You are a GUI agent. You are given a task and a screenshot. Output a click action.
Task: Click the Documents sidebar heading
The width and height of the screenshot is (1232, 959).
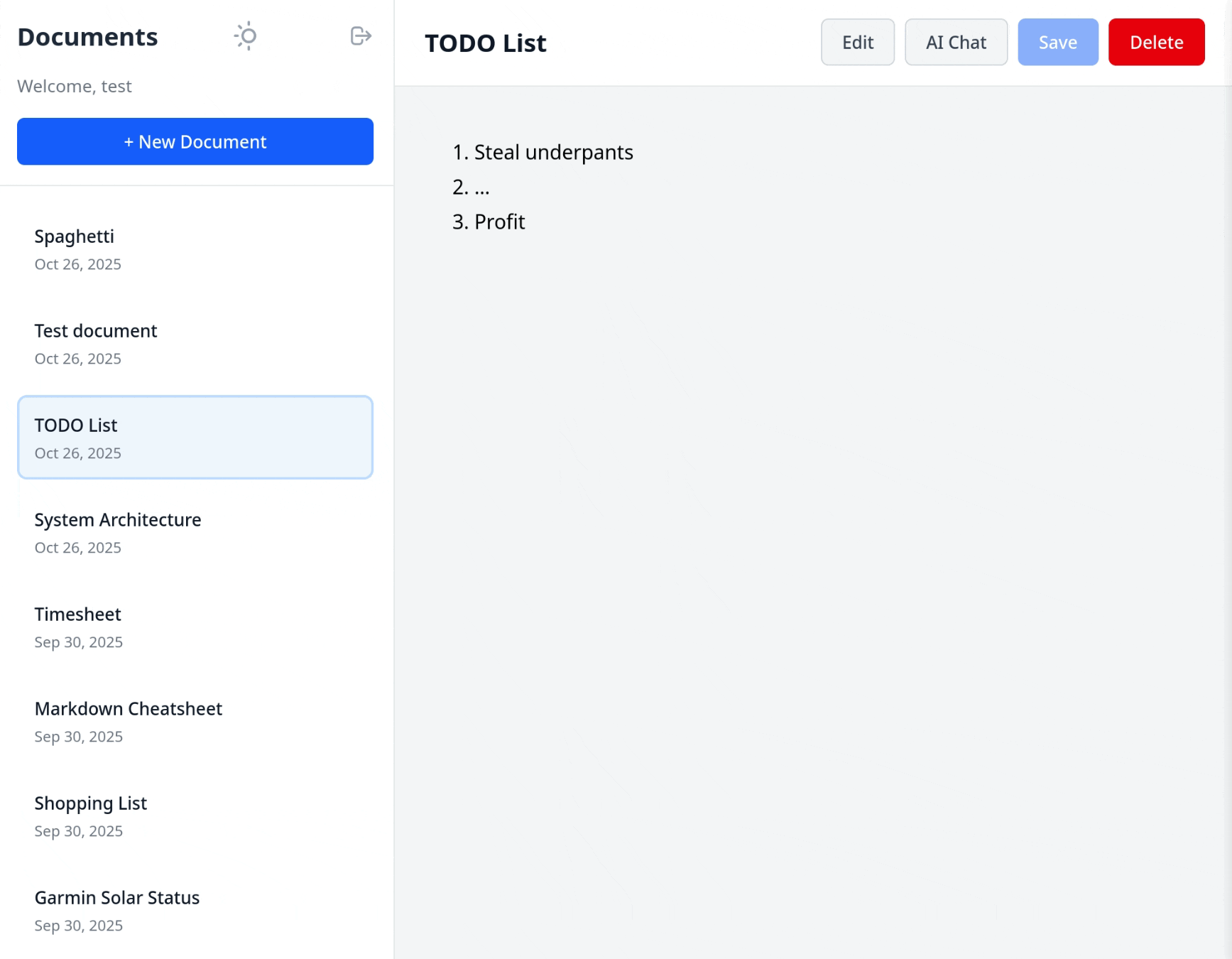pos(87,37)
